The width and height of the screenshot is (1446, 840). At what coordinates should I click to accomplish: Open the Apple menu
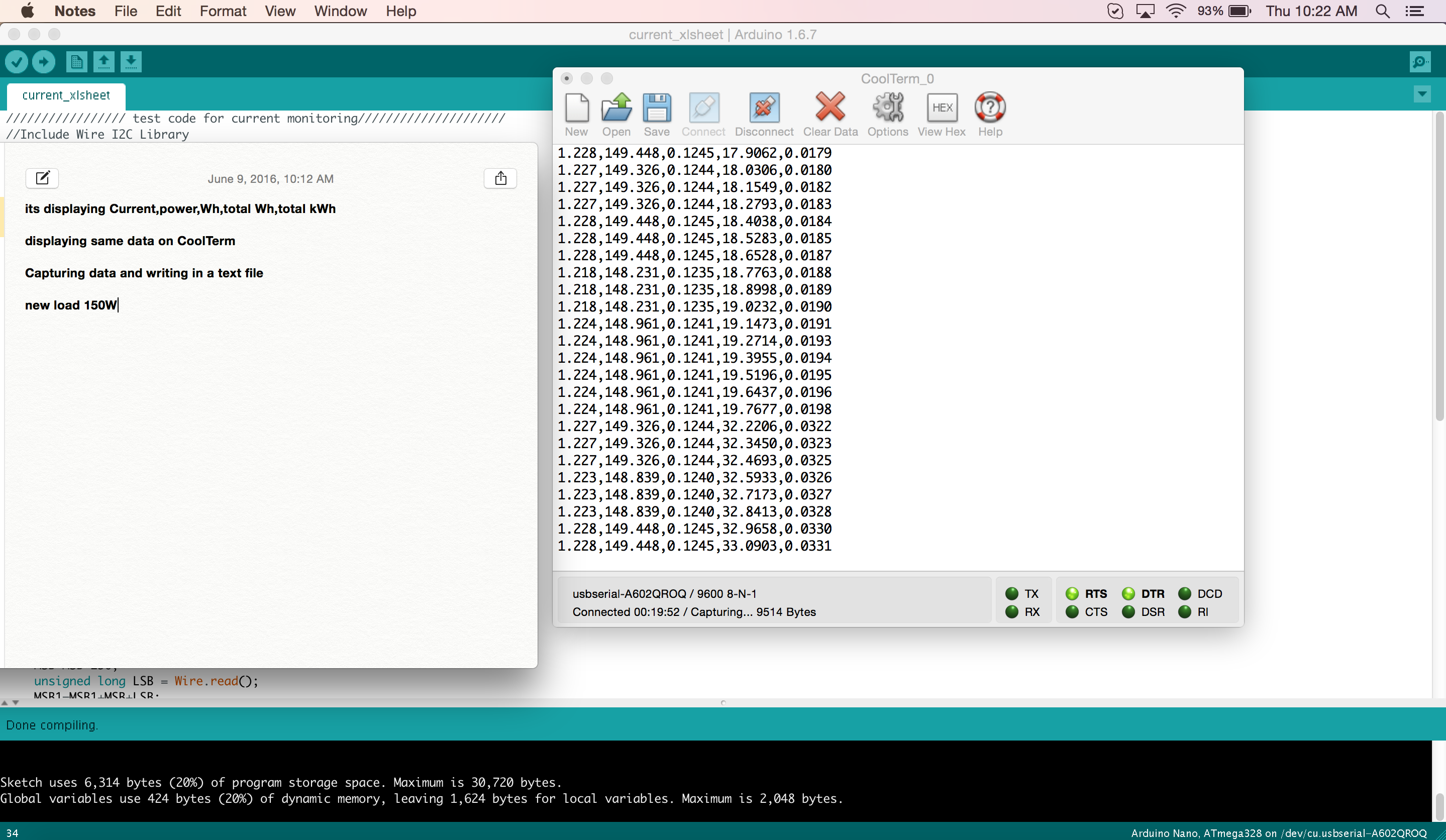[x=27, y=11]
